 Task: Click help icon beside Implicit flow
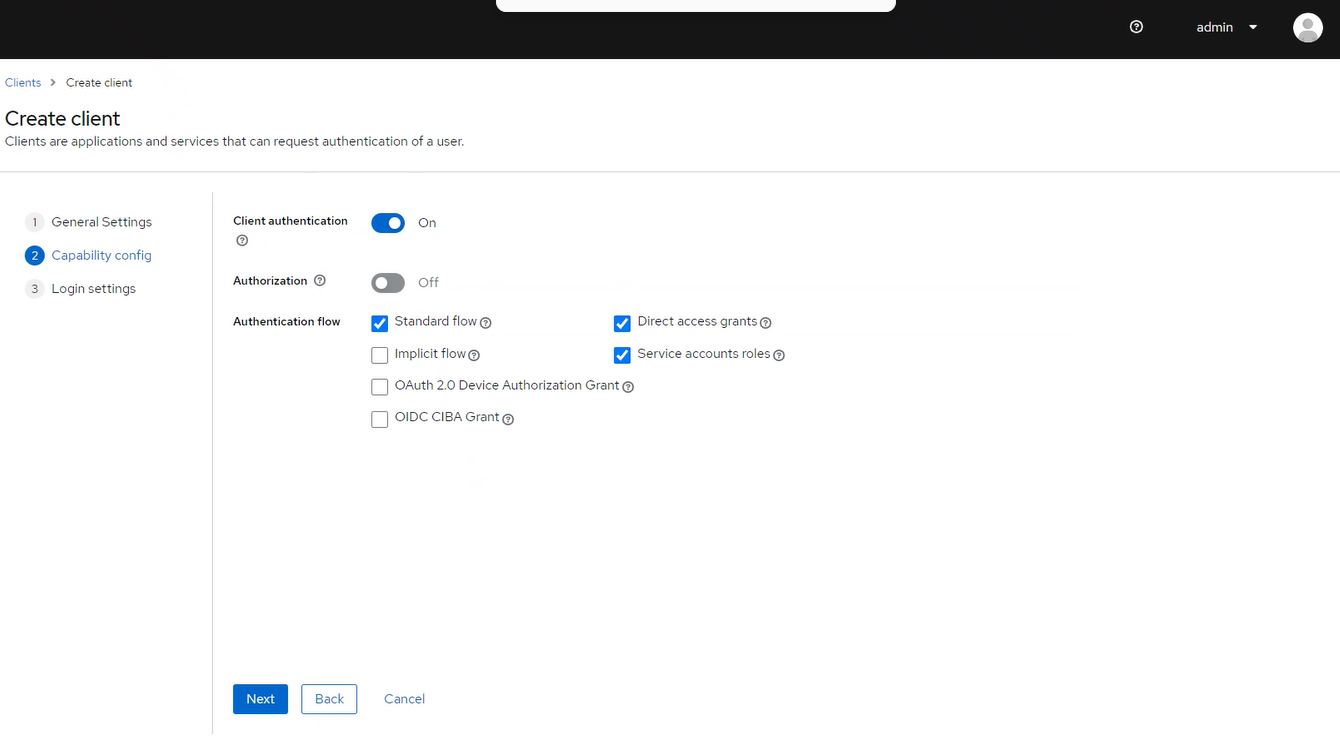click(x=474, y=355)
